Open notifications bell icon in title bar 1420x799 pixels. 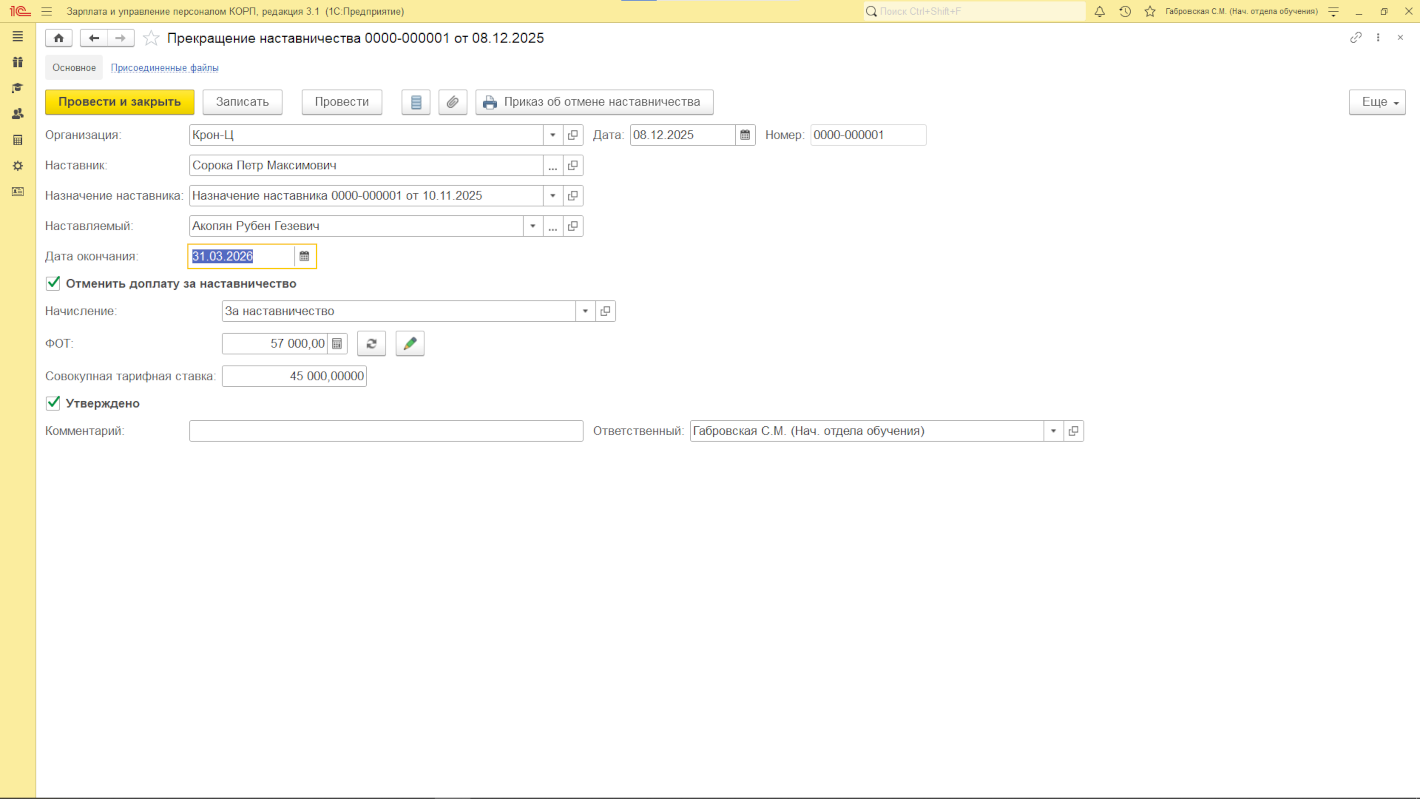(1100, 11)
